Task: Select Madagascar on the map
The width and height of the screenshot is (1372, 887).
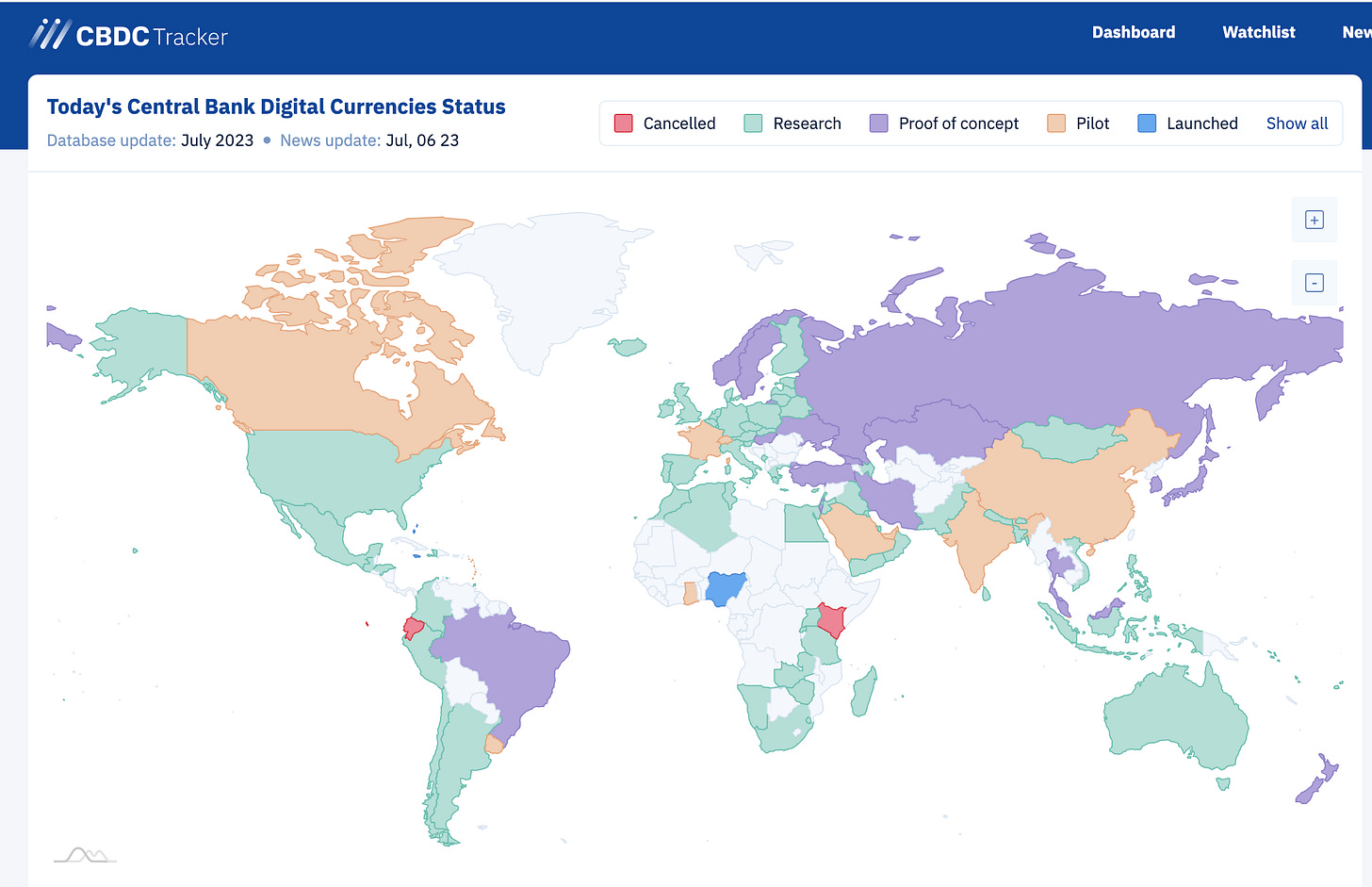Action: [x=865, y=693]
